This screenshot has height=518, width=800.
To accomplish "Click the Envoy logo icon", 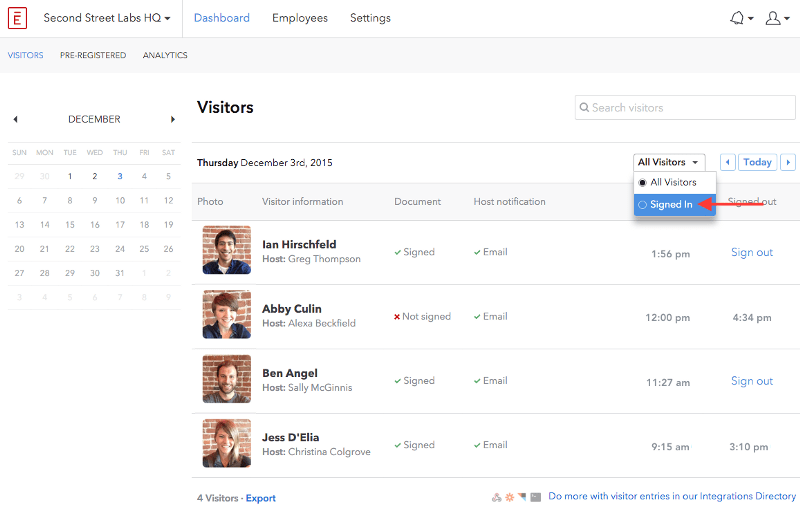I will click(17, 18).
